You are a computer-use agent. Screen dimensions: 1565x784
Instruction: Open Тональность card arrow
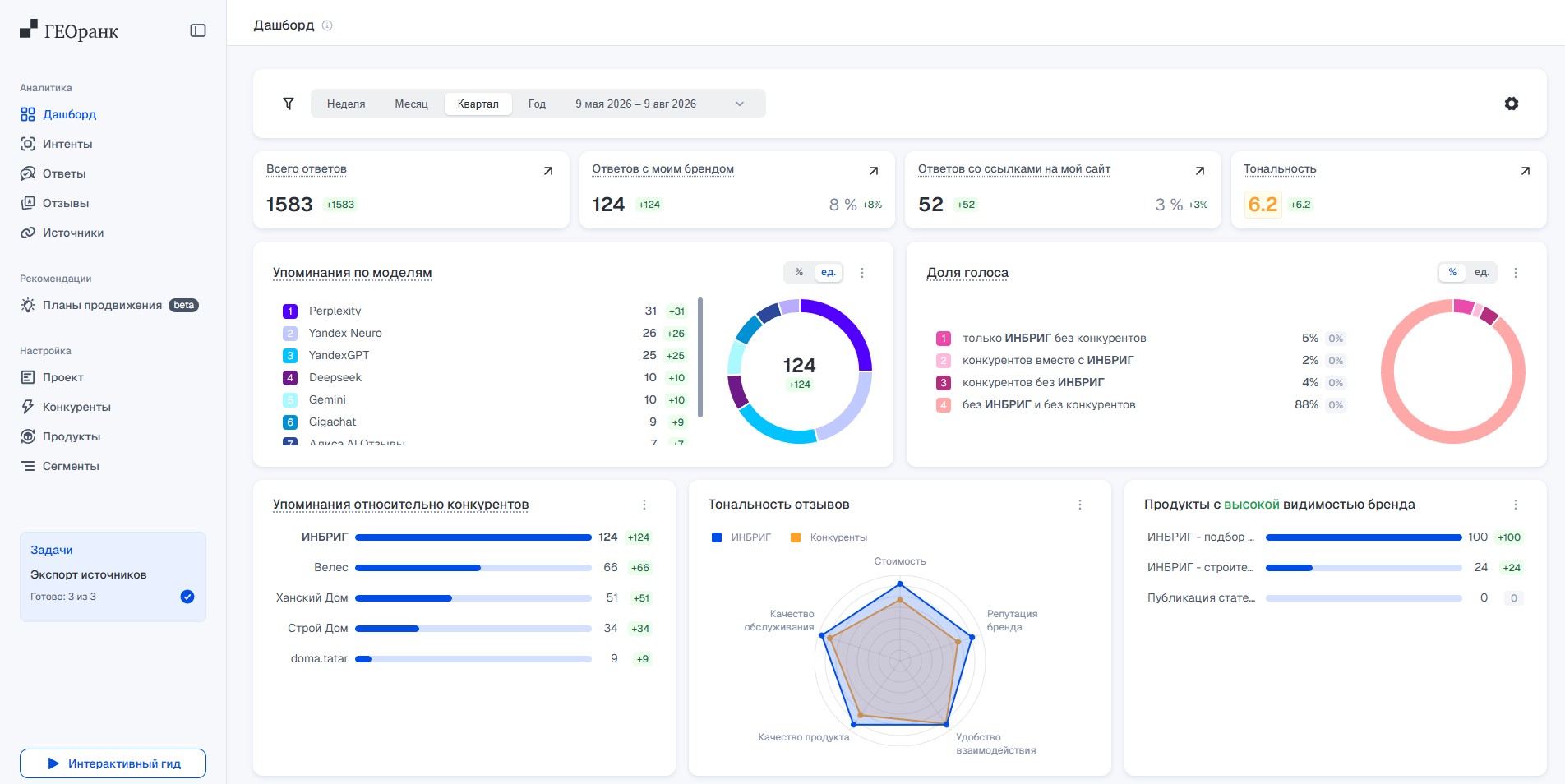(x=1526, y=171)
